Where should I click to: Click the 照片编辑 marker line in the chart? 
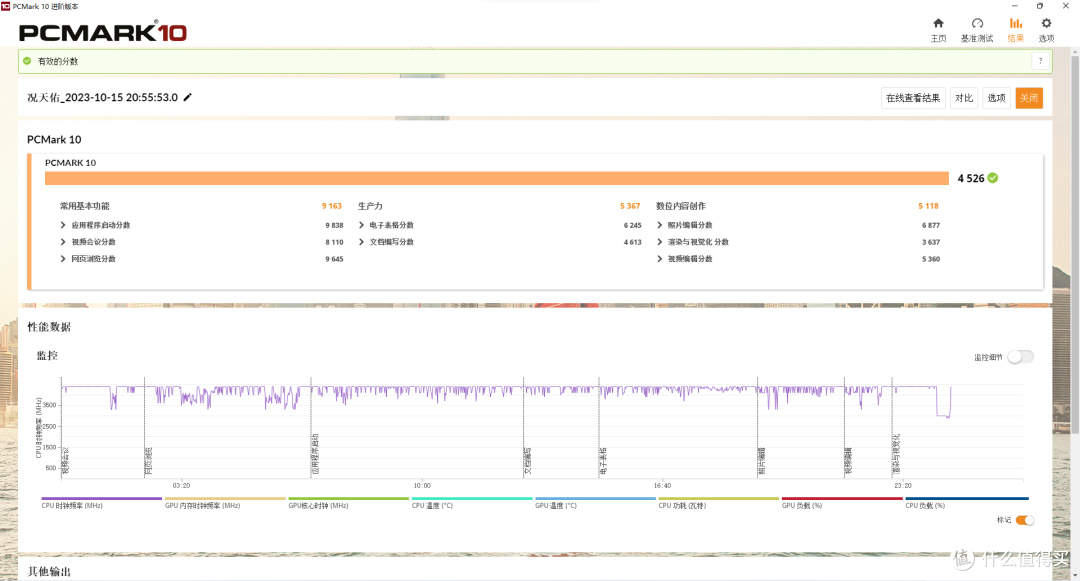(x=758, y=427)
